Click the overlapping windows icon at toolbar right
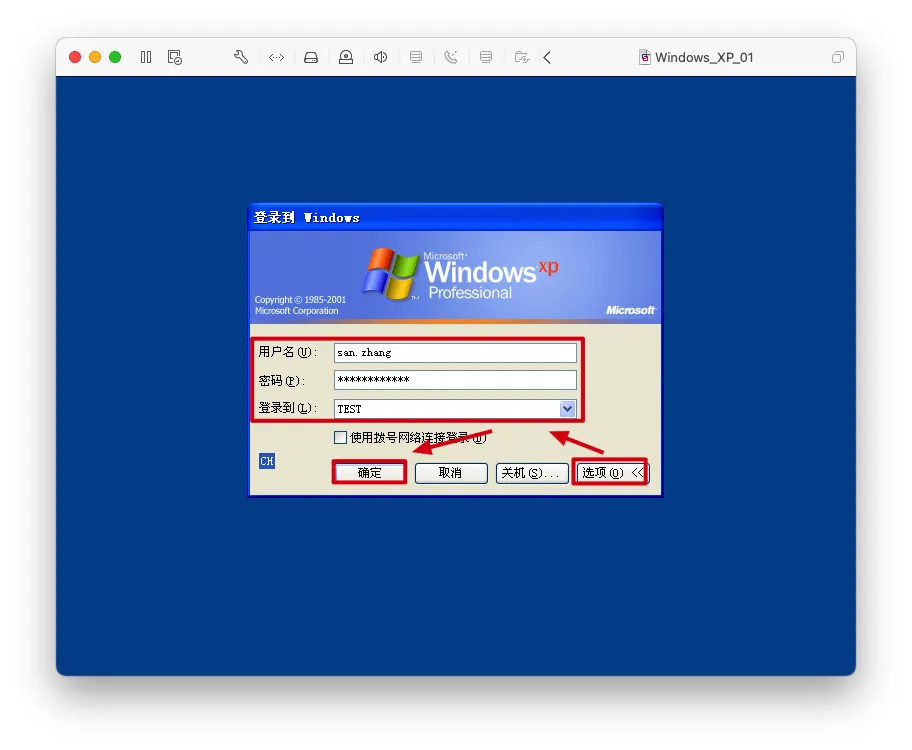 [x=838, y=57]
